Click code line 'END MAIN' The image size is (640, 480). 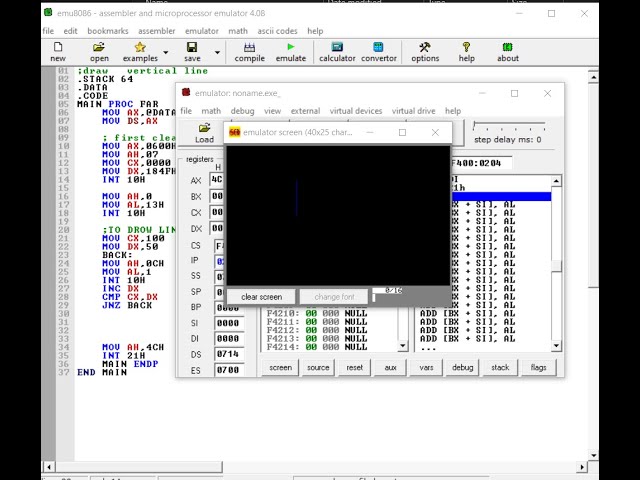click(102, 372)
